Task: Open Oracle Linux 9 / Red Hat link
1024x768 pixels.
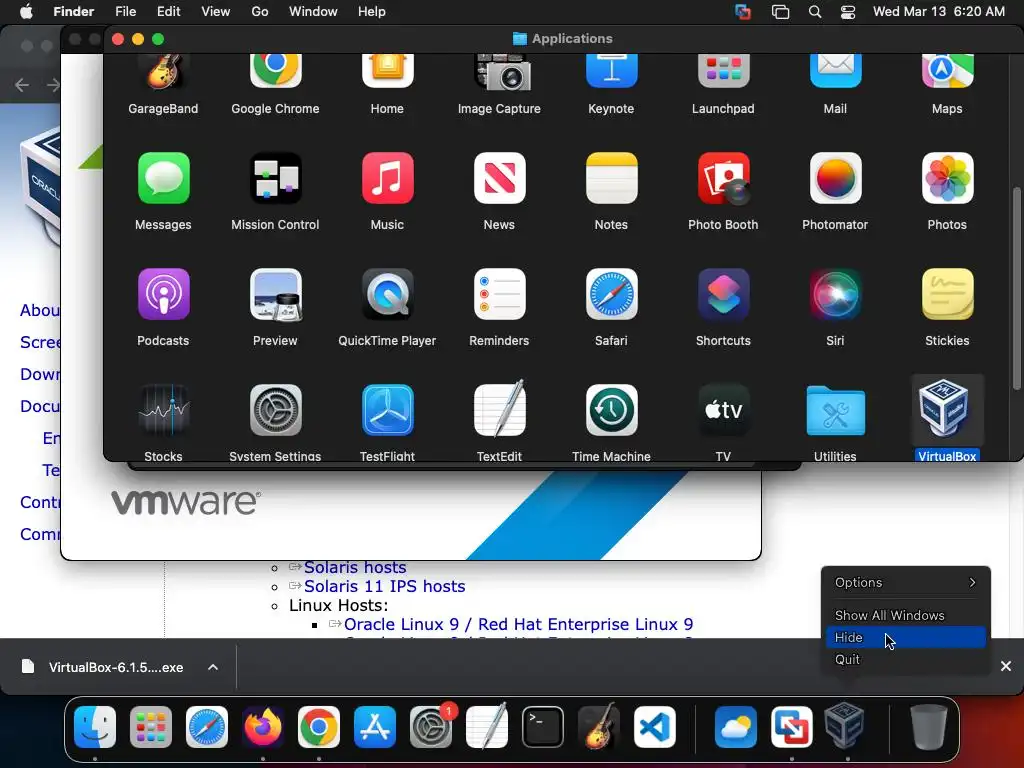Action: (x=519, y=624)
